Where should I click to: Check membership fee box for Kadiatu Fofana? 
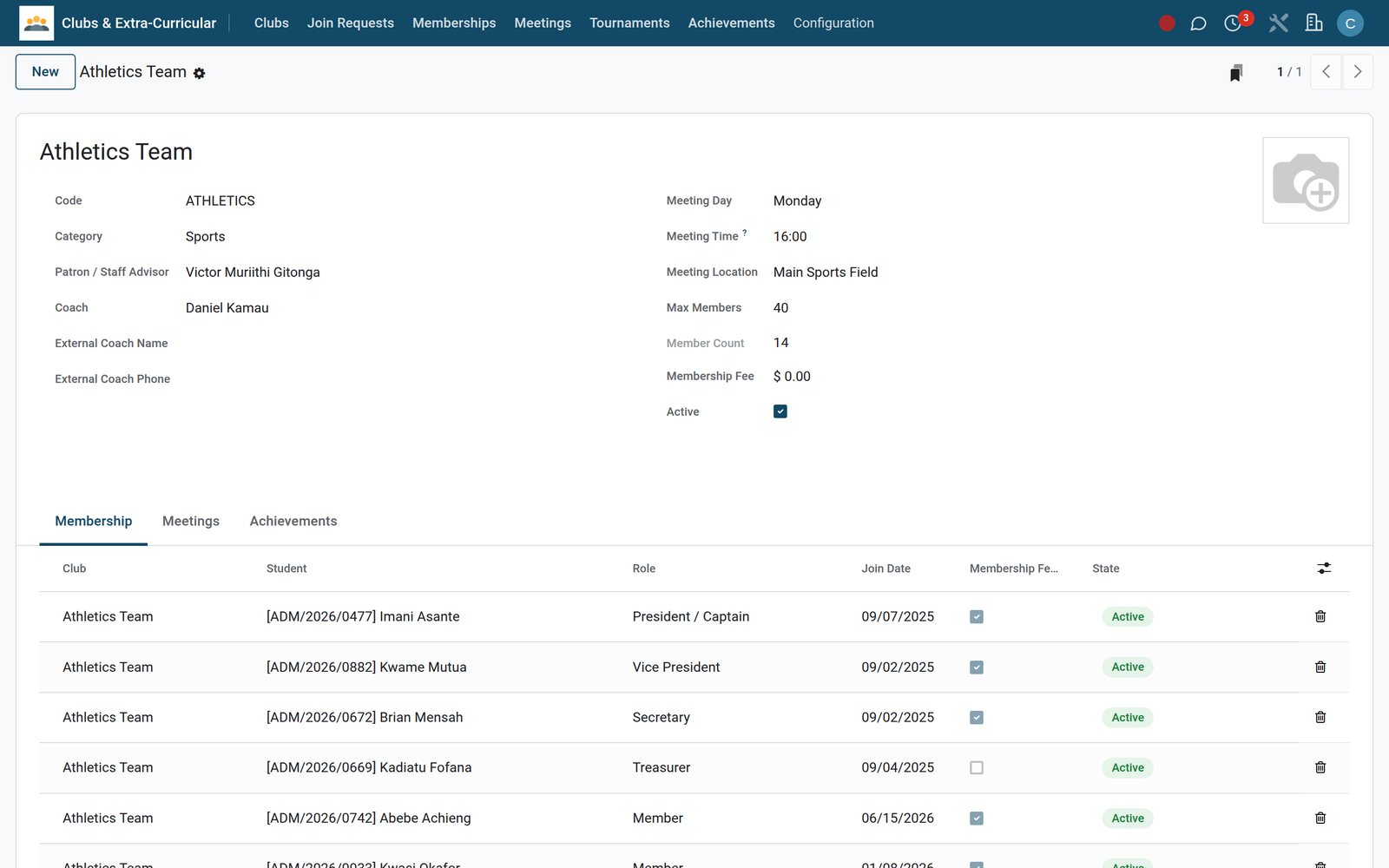coord(977,768)
